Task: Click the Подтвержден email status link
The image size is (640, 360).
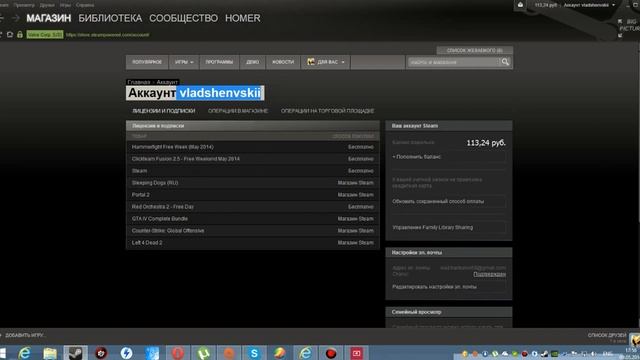Action: coord(489,274)
